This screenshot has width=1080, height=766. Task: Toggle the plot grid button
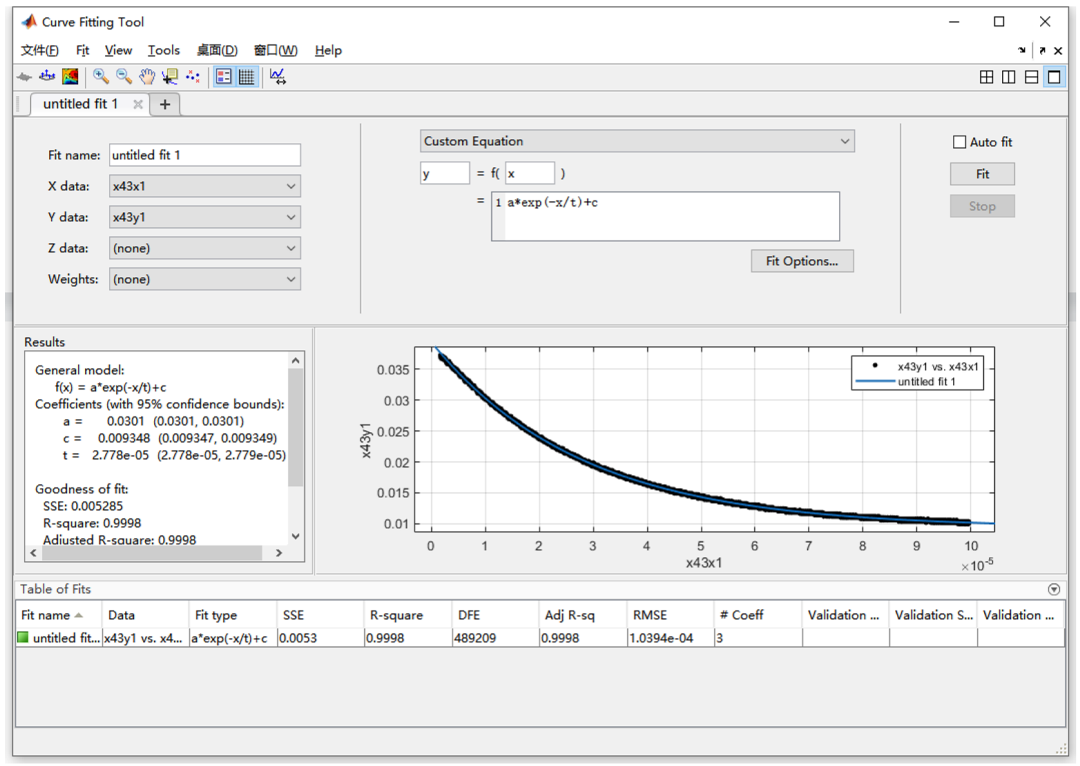click(246, 76)
